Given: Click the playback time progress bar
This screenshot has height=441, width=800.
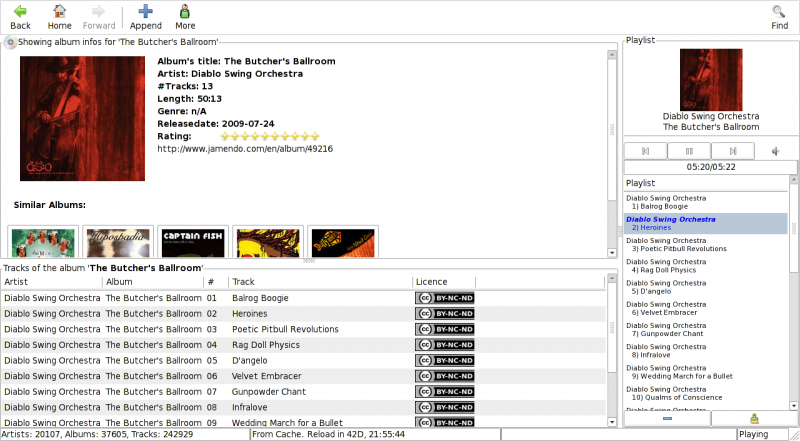Looking at the screenshot, I should click(710, 168).
